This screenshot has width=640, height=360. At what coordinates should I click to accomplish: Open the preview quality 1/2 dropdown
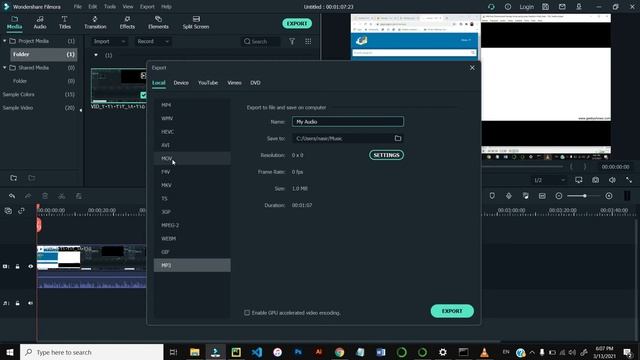click(549, 180)
